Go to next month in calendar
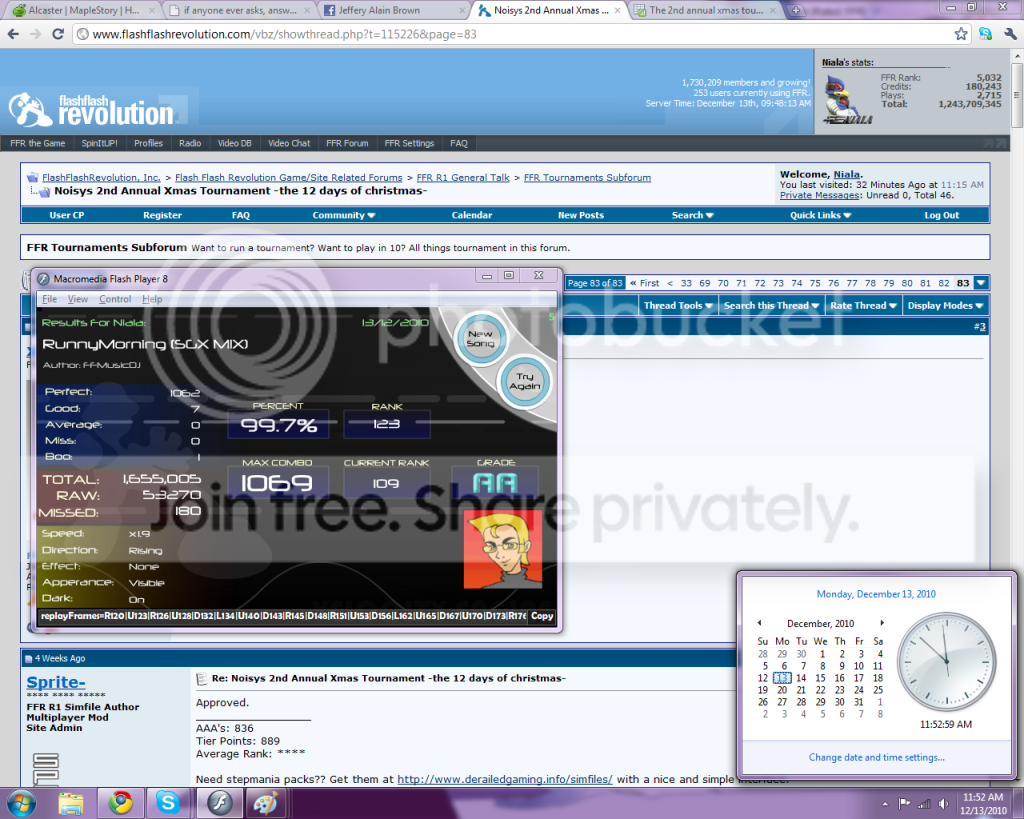This screenshot has width=1024, height=819. coord(881,623)
